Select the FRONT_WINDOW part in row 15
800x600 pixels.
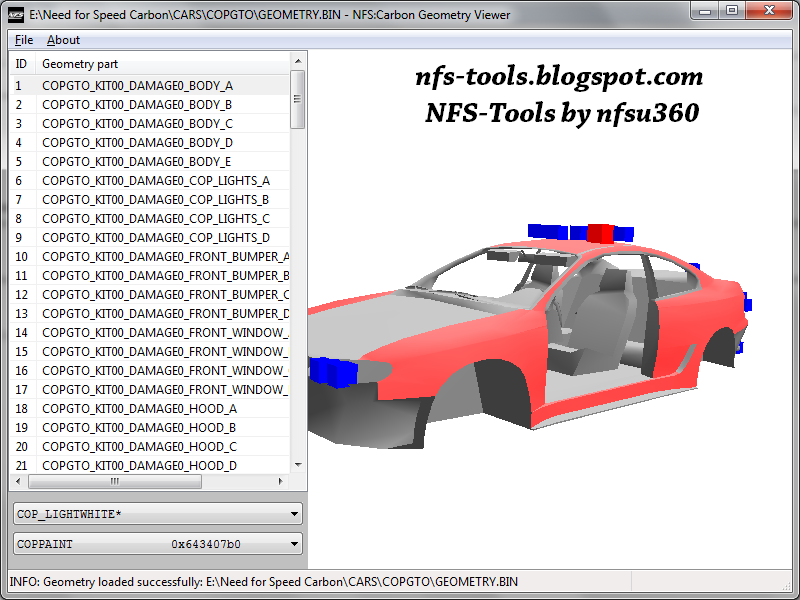150,352
